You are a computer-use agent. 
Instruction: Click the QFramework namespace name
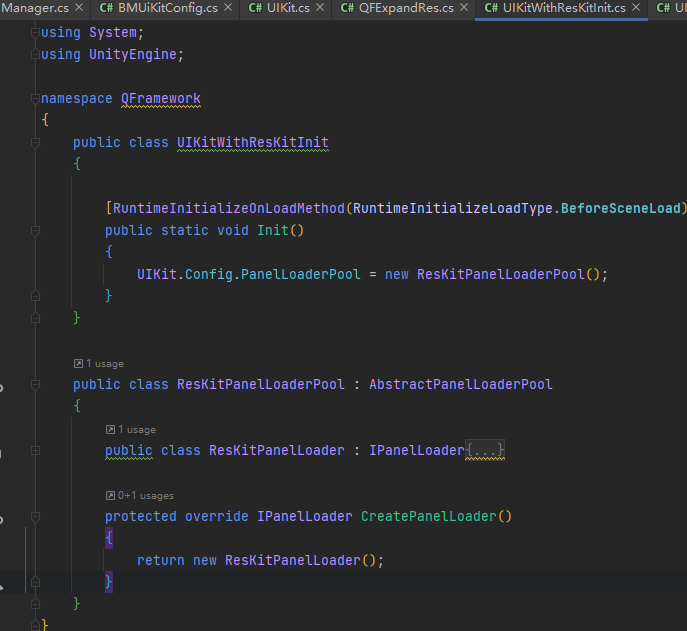tap(161, 99)
